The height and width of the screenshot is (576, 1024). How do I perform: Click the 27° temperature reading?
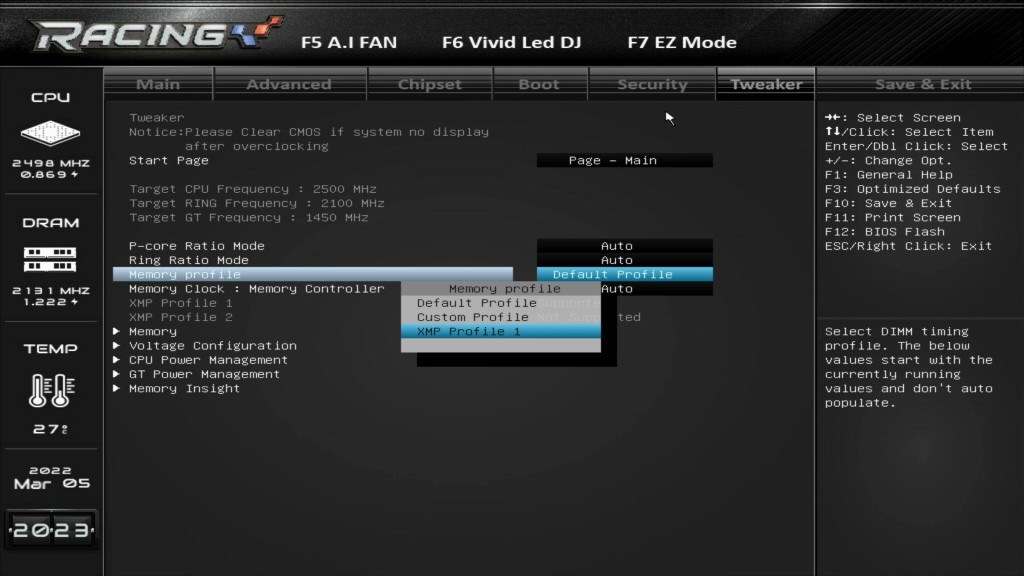50,429
